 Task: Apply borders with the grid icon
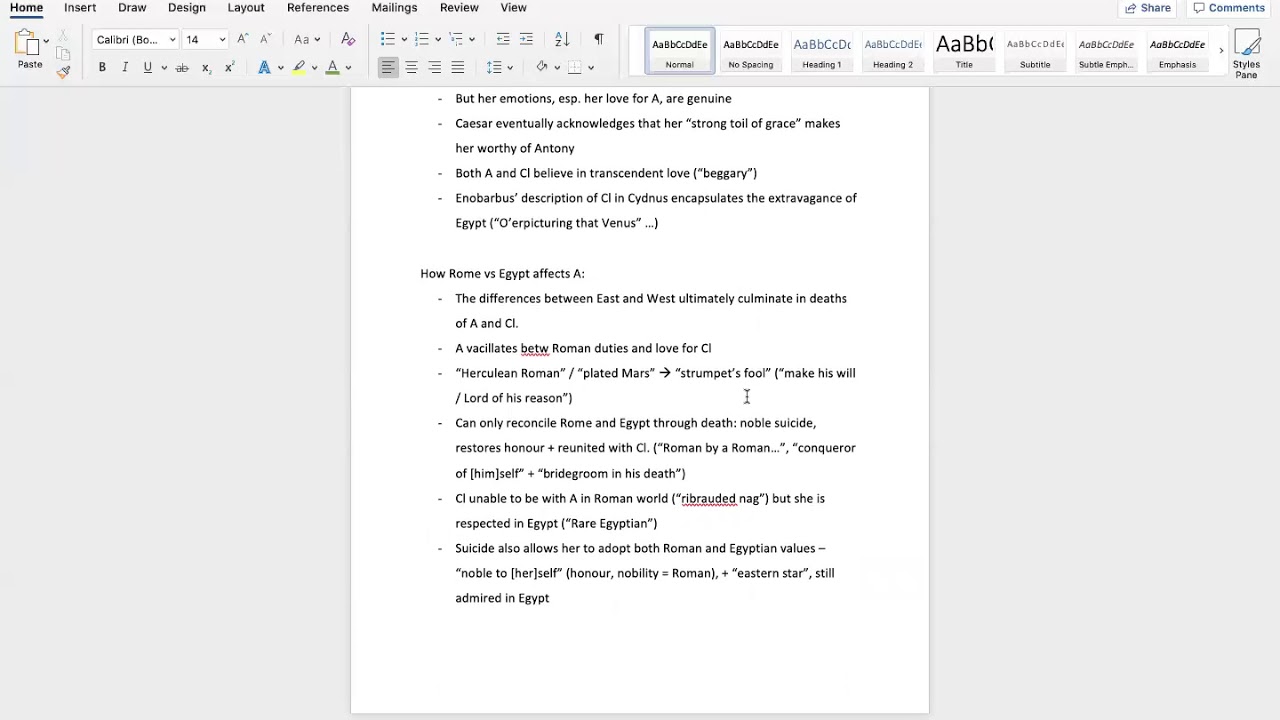pyautogui.click(x=575, y=67)
